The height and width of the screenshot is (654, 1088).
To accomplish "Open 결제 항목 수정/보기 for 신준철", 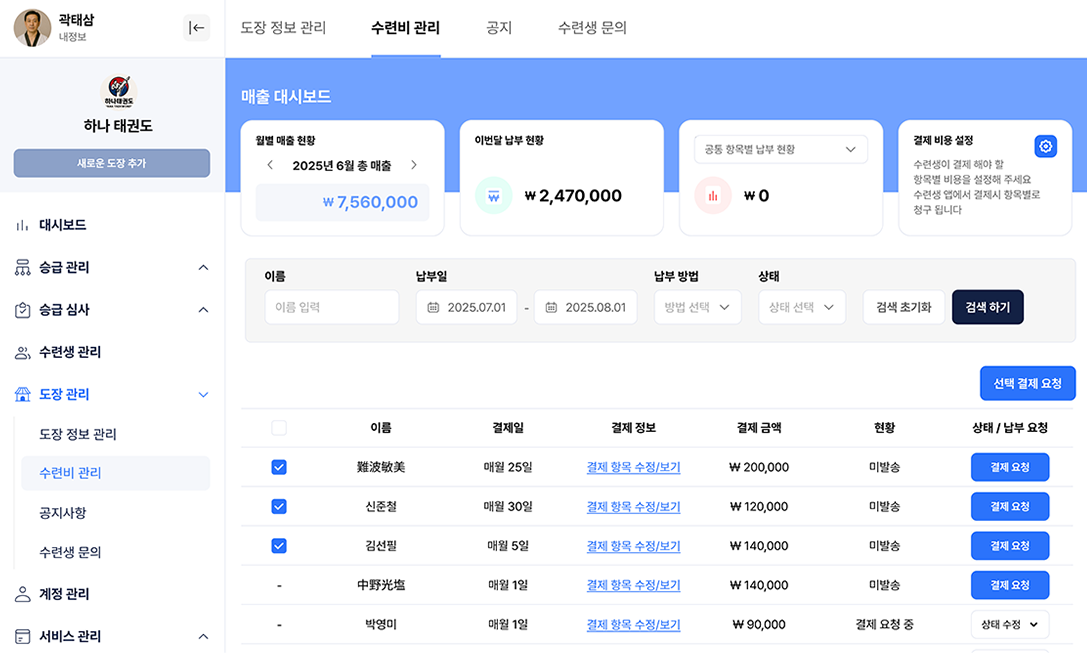I will [634, 507].
